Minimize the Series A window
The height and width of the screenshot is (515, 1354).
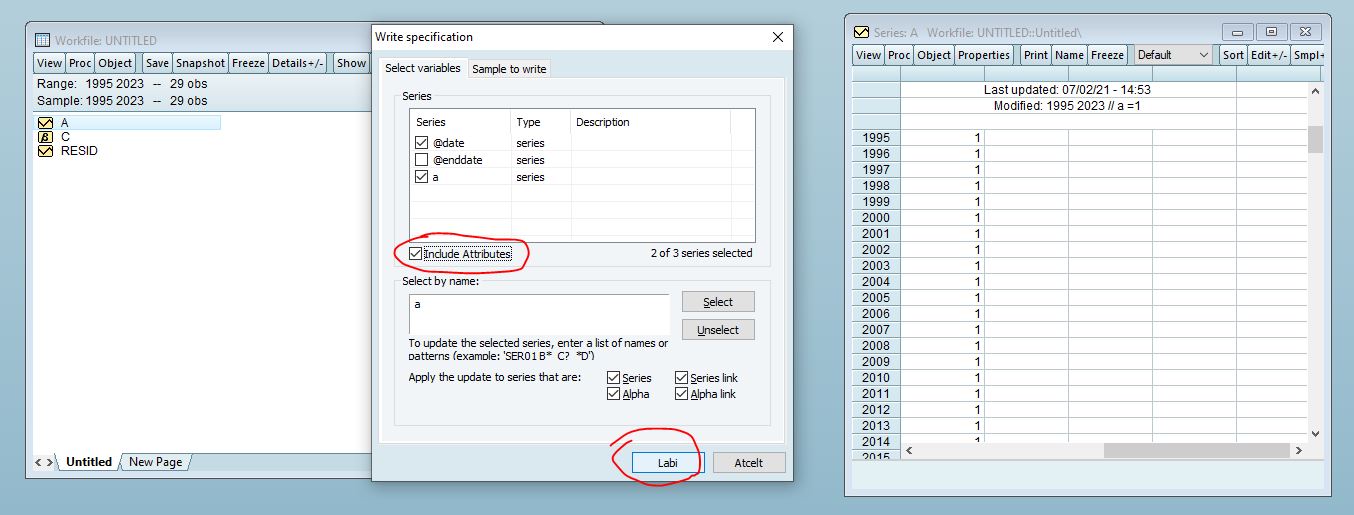pyautogui.click(x=1238, y=32)
